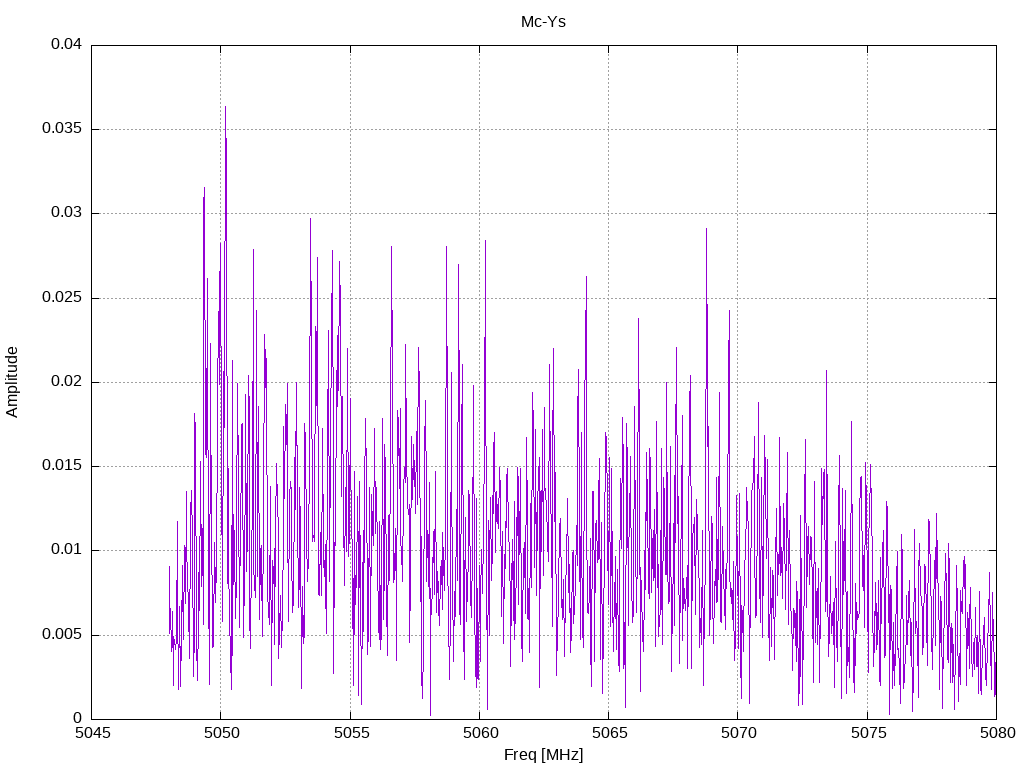Click the y-axis tick label '0'

click(x=78, y=718)
